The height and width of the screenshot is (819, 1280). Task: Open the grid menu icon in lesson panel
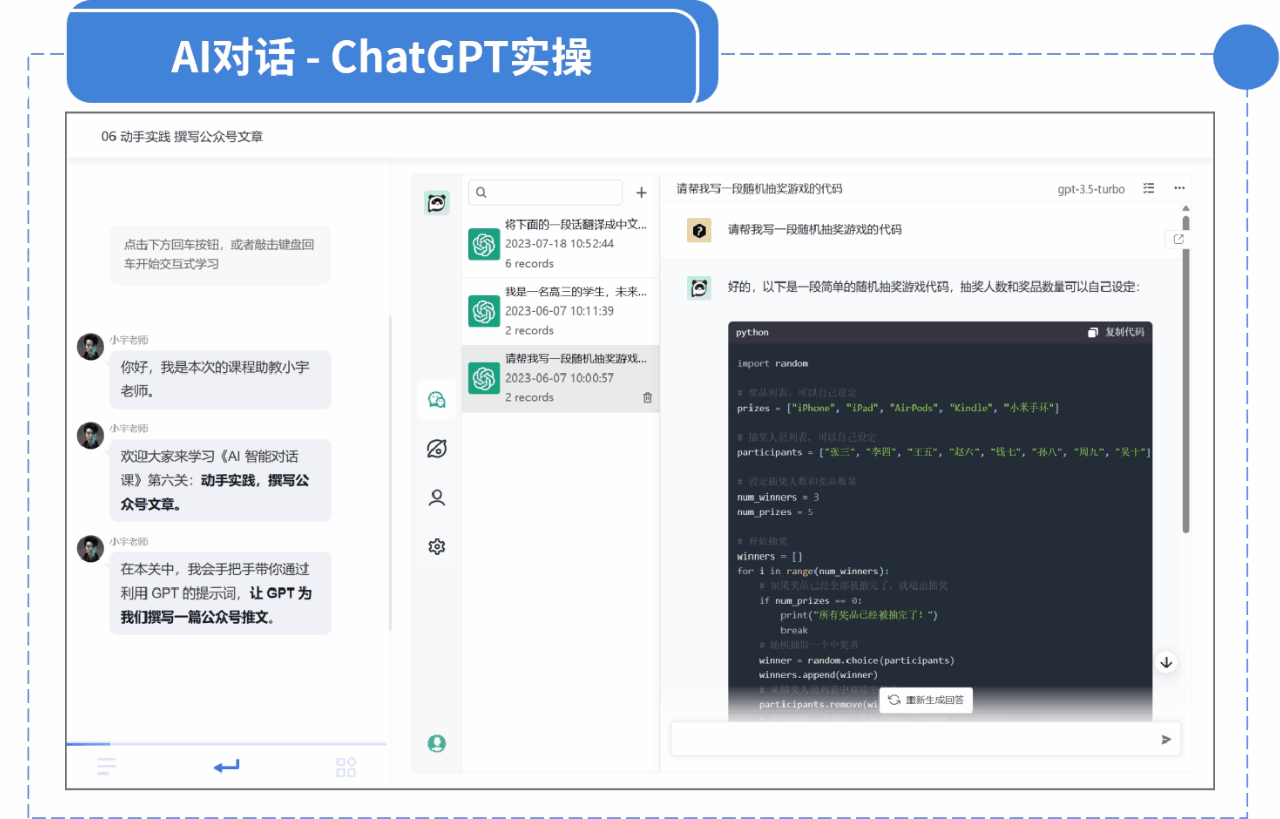[x=346, y=767]
